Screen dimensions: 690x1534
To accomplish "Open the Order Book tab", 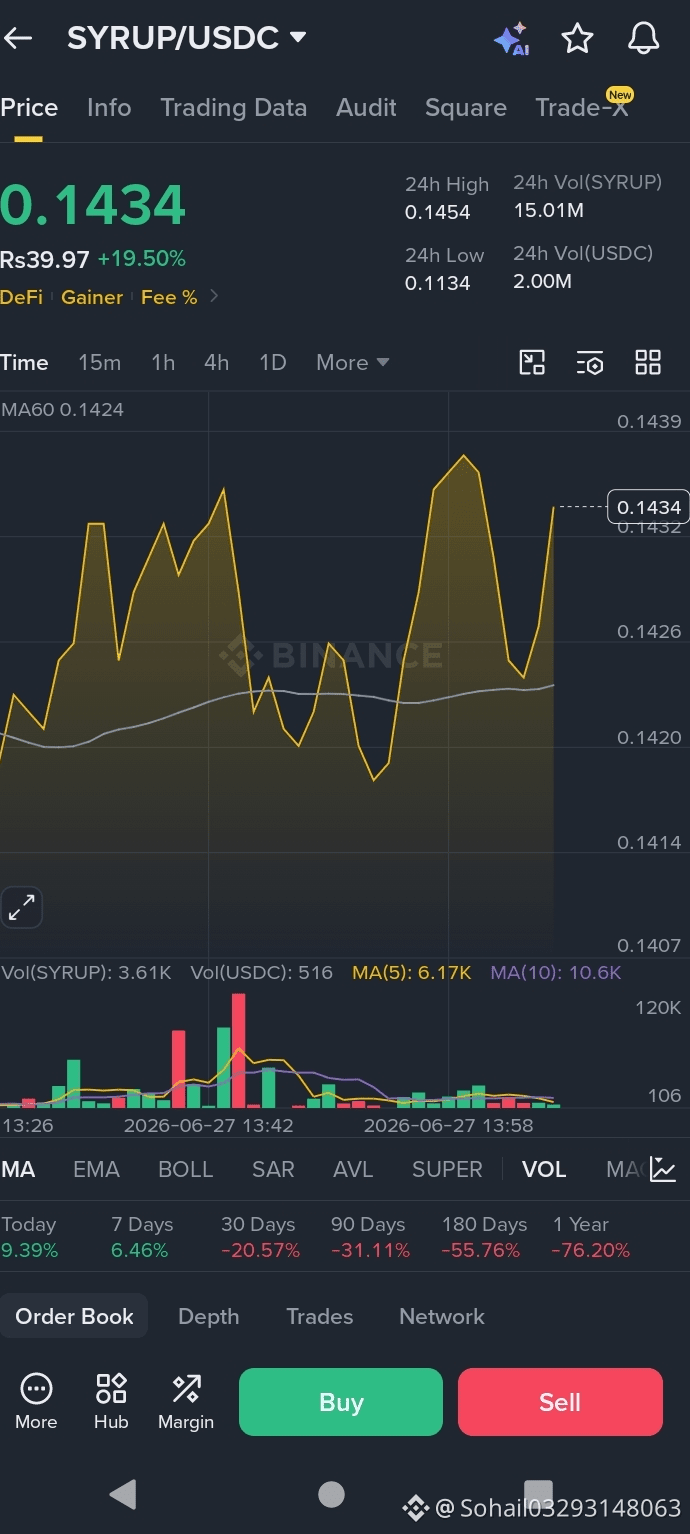I will tap(74, 1316).
